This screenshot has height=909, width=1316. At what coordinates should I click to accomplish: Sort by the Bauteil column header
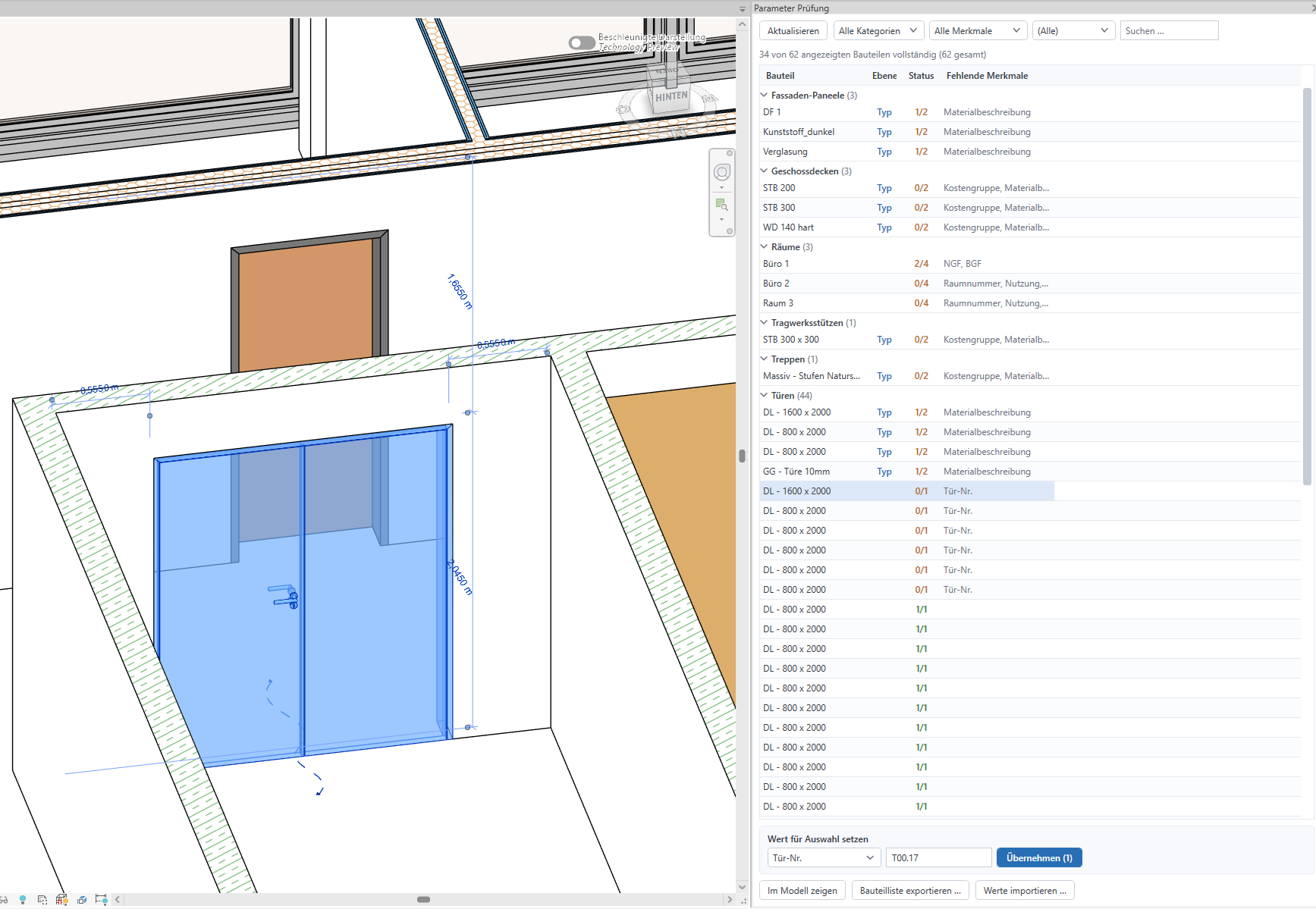click(x=780, y=76)
